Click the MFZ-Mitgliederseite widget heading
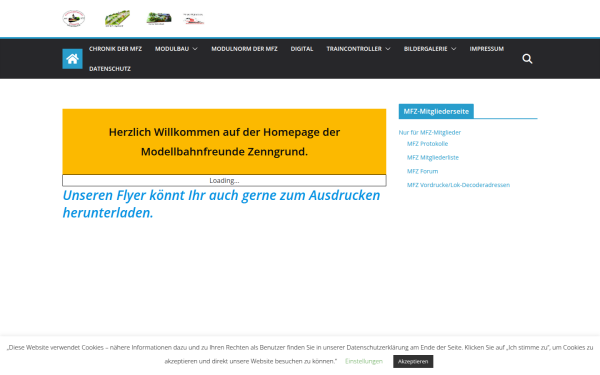600x375 pixels. [x=436, y=111]
